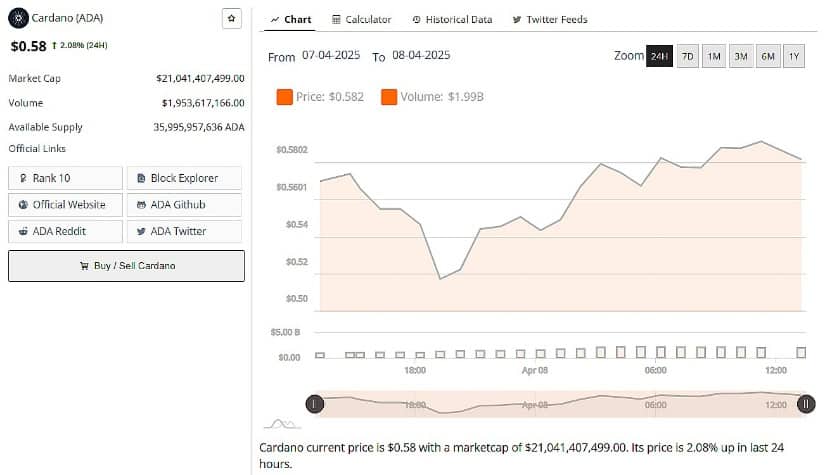Click the To date field 08-04-2025
Image resolution: width=825 pixels, height=475 pixels.
click(421, 55)
